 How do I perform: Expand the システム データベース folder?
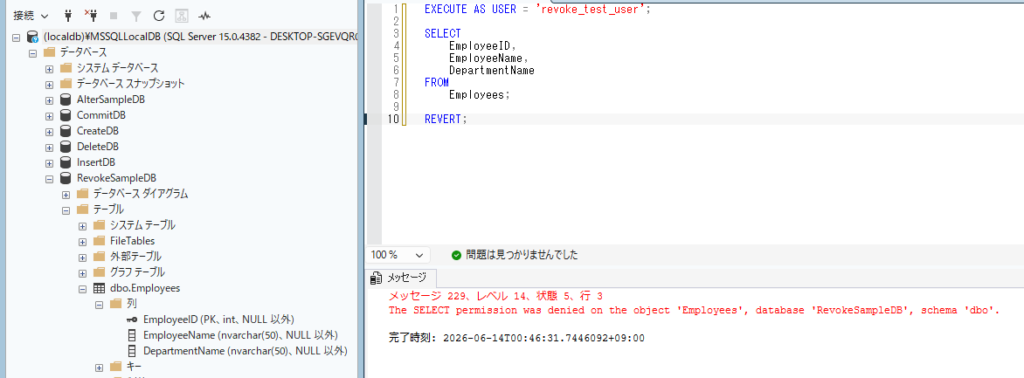(49, 69)
